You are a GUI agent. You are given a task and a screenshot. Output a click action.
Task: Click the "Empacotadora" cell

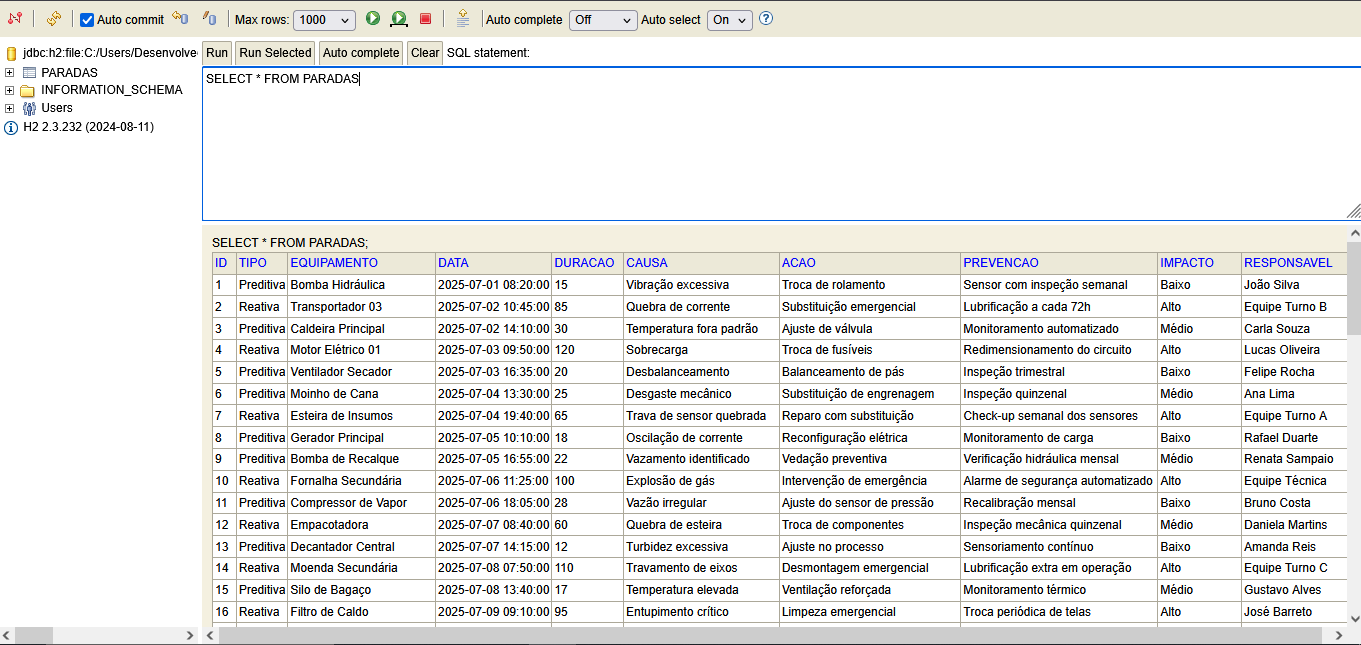pos(361,525)
